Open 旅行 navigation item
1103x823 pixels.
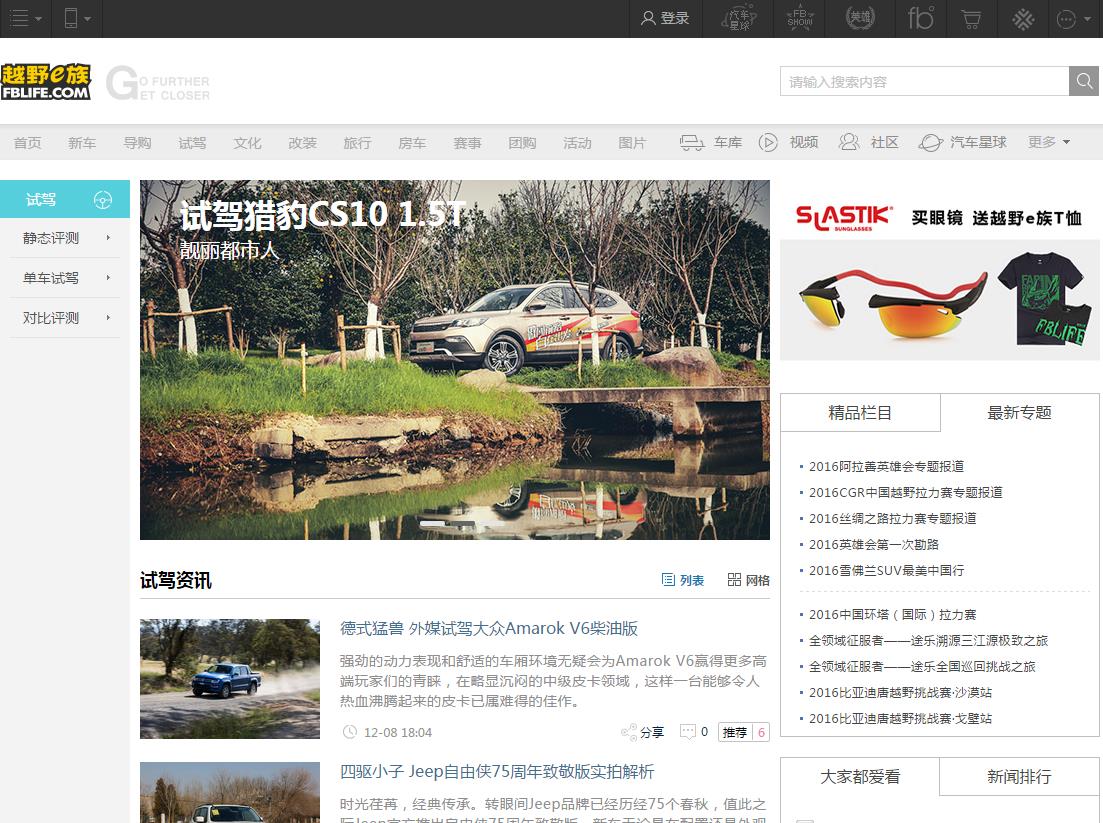point(357,143)
